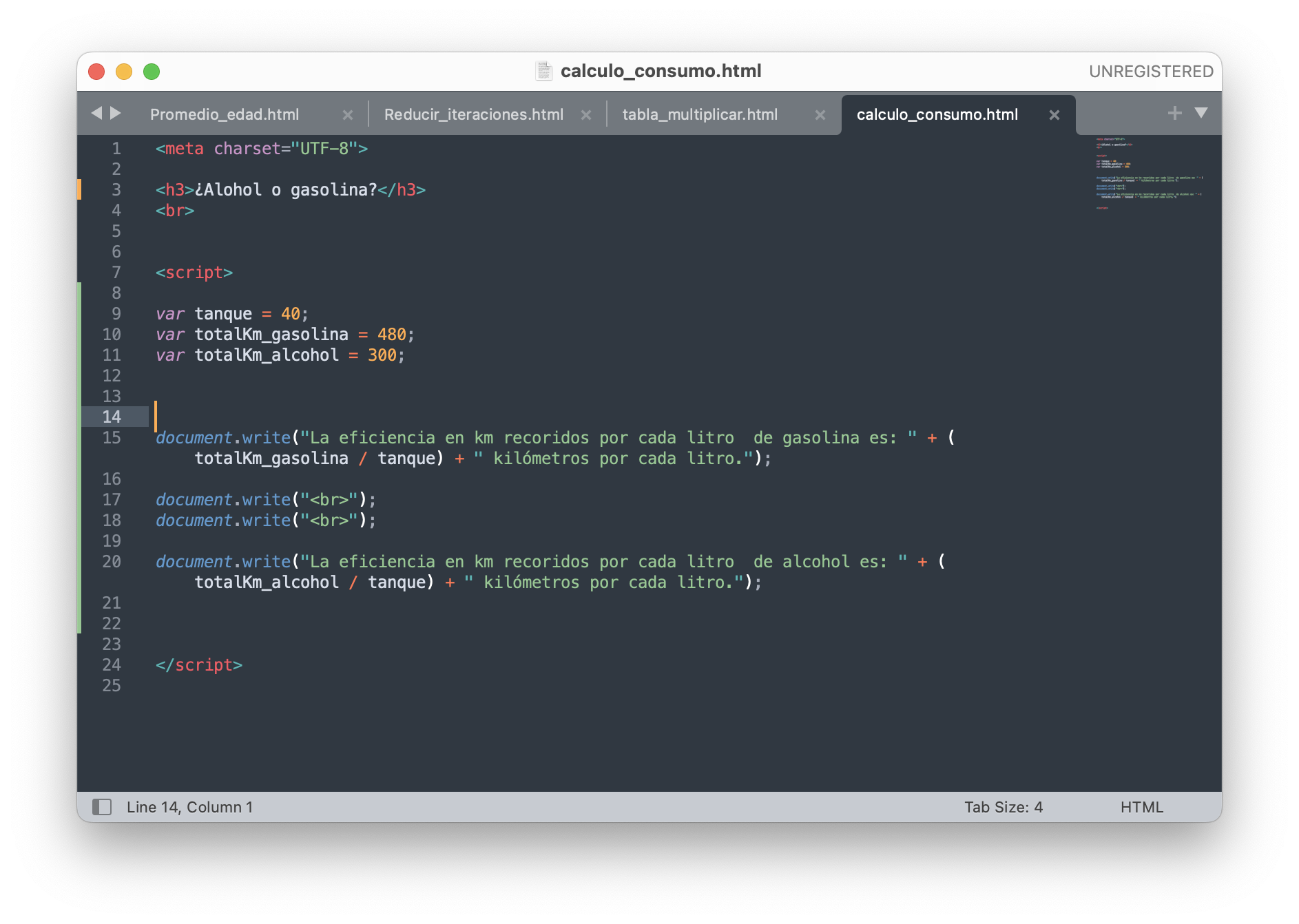Close the tabla_multiplicar.html tab
The image size is (1299, 924).
(x=820, y=115)
